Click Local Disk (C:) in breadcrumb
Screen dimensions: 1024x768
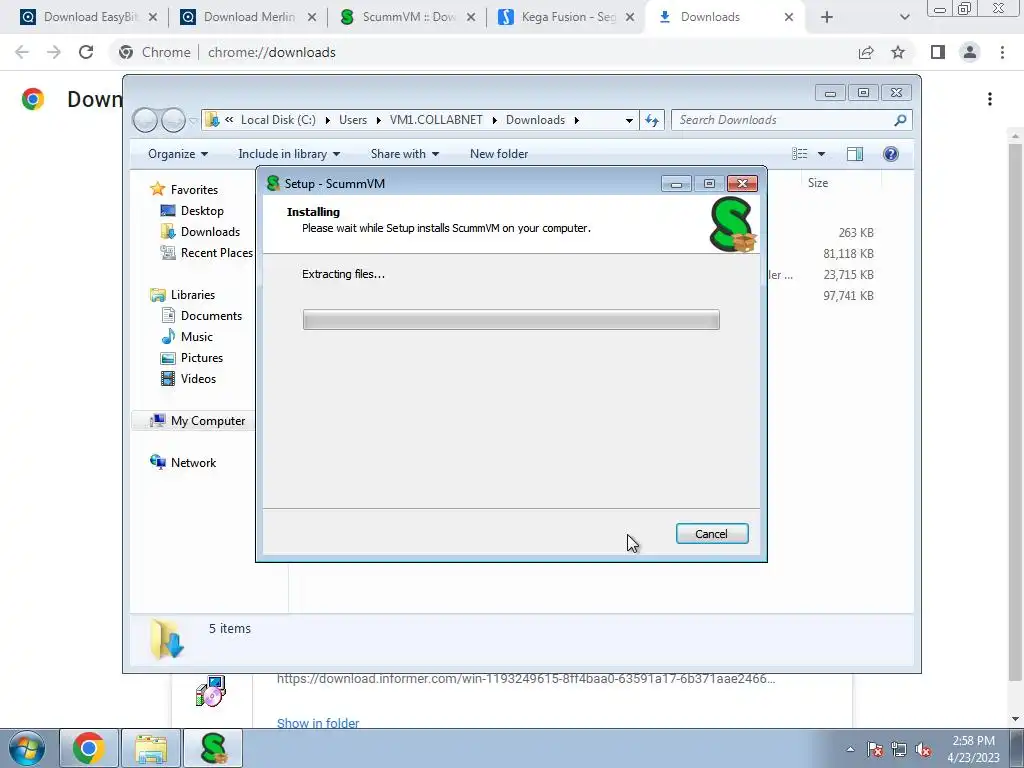(x=278, y=120)
